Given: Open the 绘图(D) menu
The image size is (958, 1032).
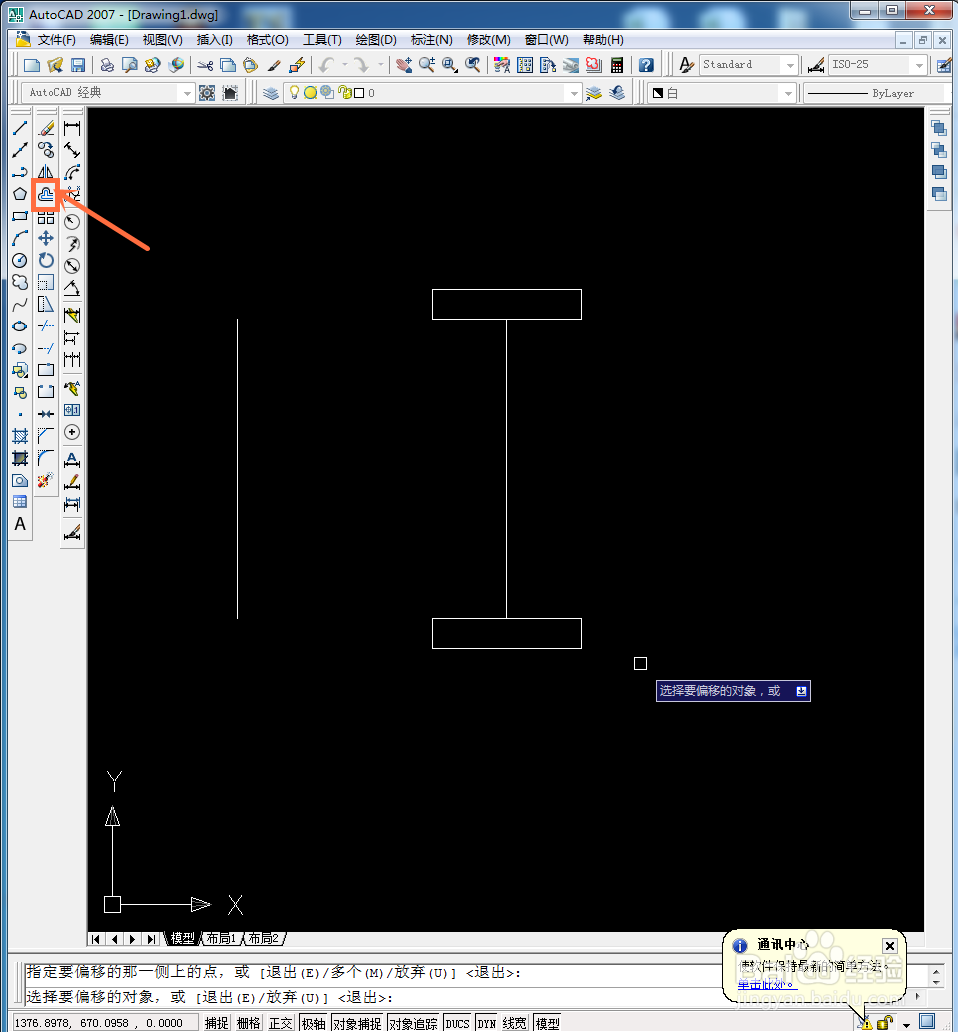Looking at the screenshot, I should 376,39.
